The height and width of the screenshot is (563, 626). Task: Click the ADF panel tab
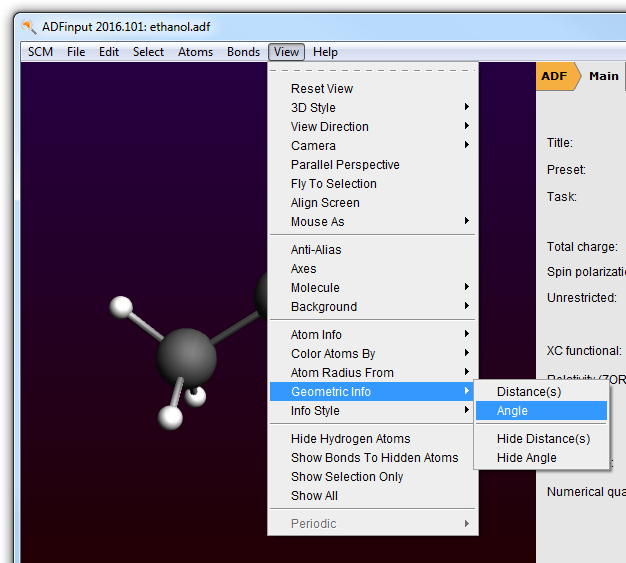click(555, 76)
